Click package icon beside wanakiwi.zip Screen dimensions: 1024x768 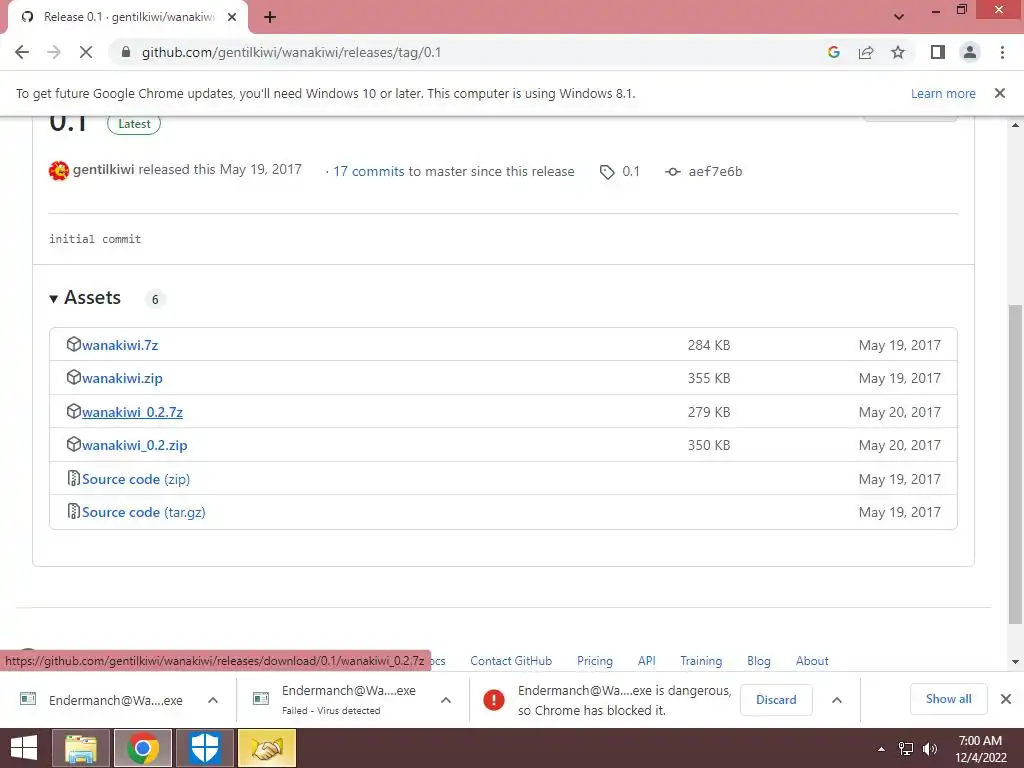pos(74,377)
